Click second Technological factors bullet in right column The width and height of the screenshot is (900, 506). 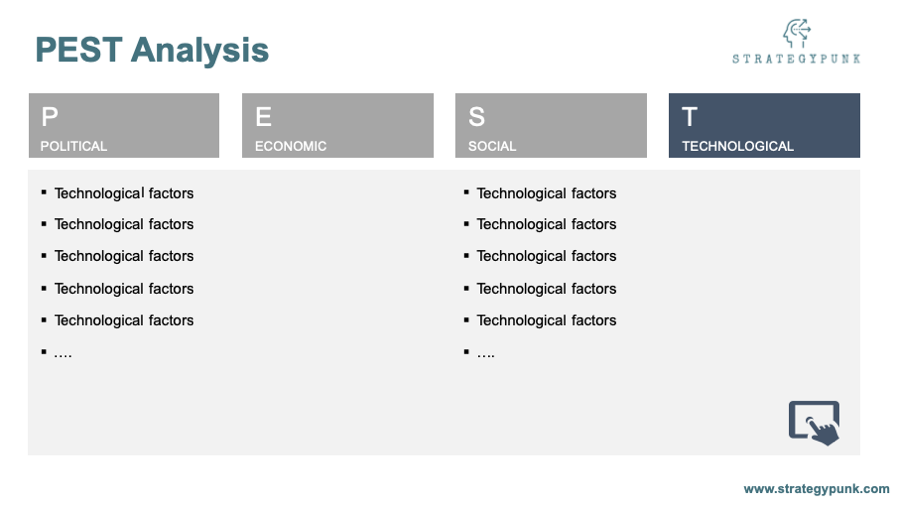tap(546, 224)
